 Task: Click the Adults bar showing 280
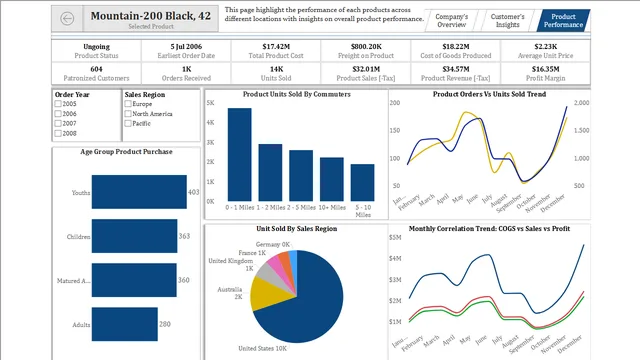pyautogui.click(x=124, y=324)
